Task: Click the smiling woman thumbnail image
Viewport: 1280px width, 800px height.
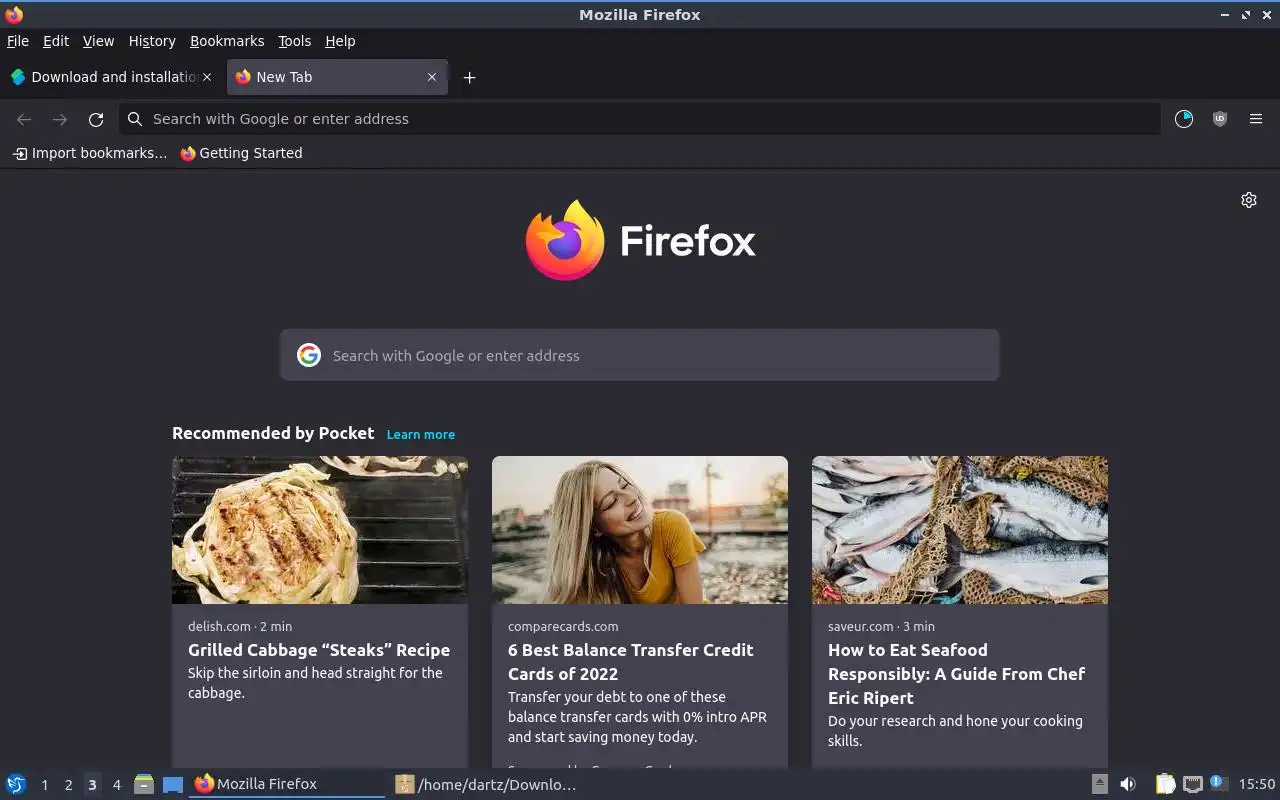Action: click(640, 530)
